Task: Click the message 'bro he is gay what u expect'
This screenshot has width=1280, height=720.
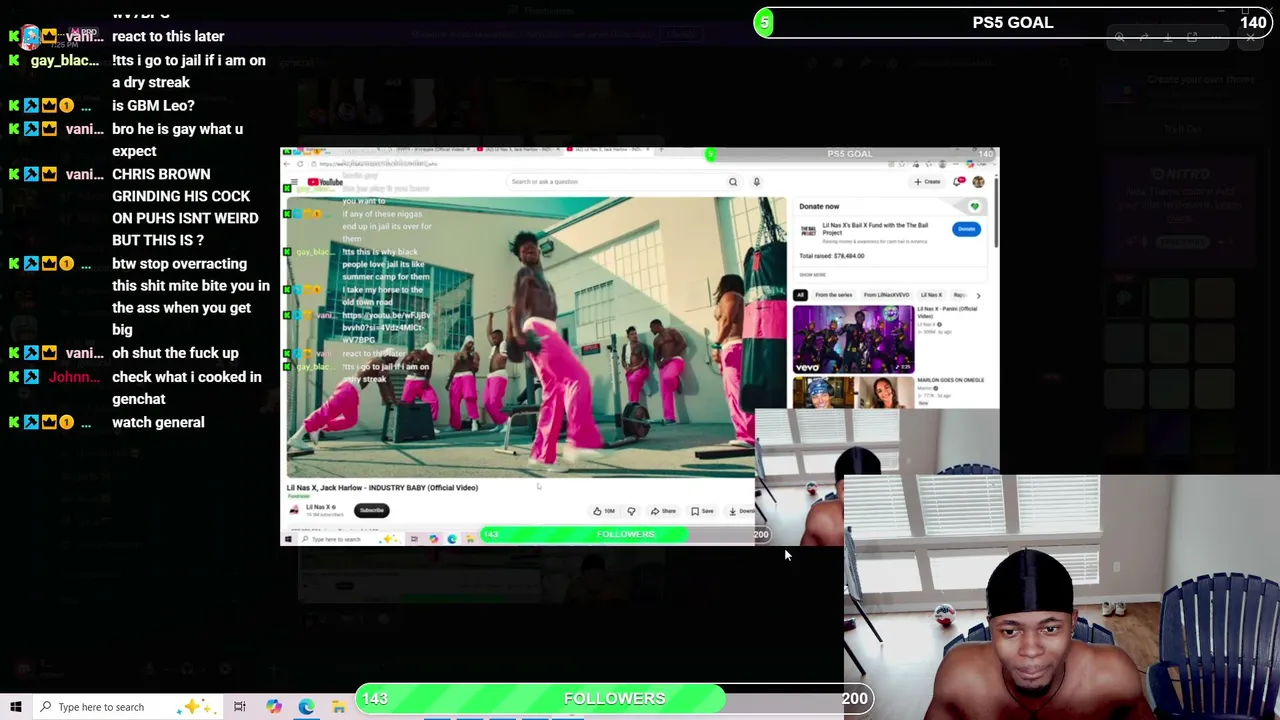Action: (x=178, y=140)
